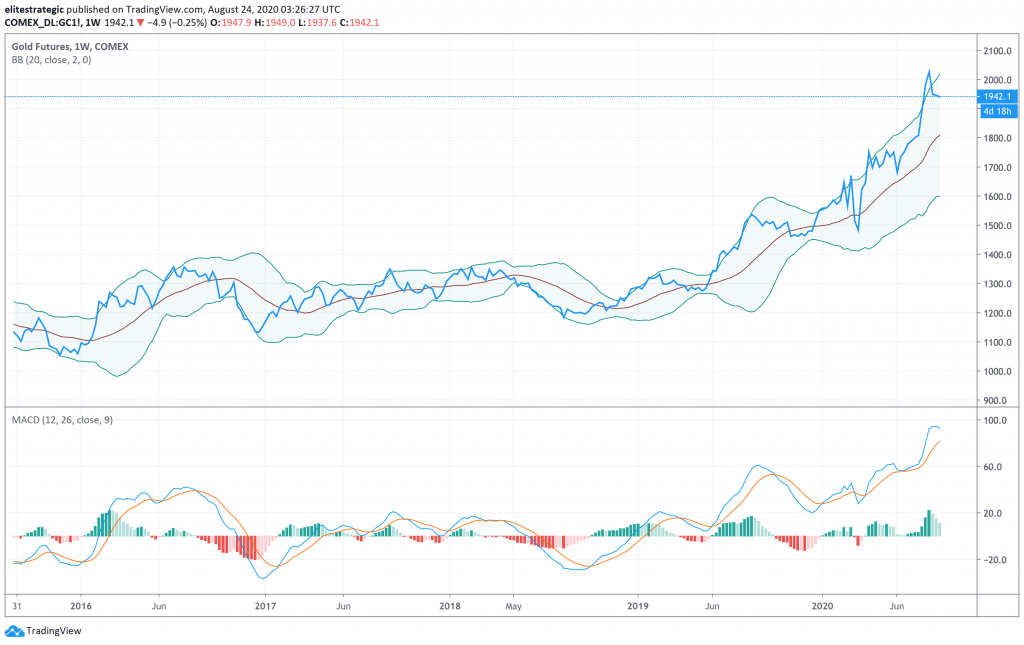Click the 'COMEX_DL:GC1!' symbol text
The image size is (1024, 645).
click(x=42, y=22)
